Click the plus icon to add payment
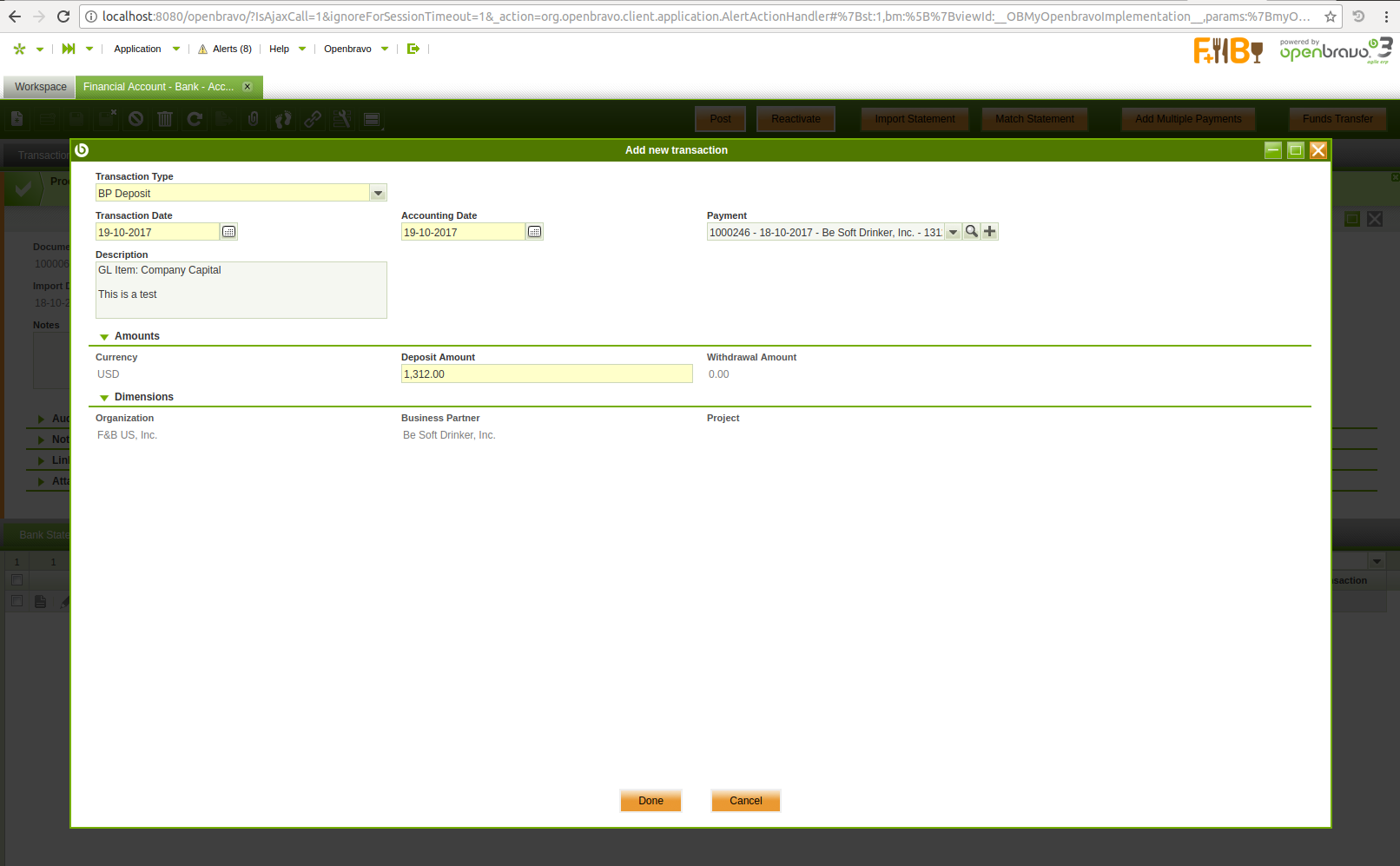The image size is (1400, 866). click(x=989, y=232)
